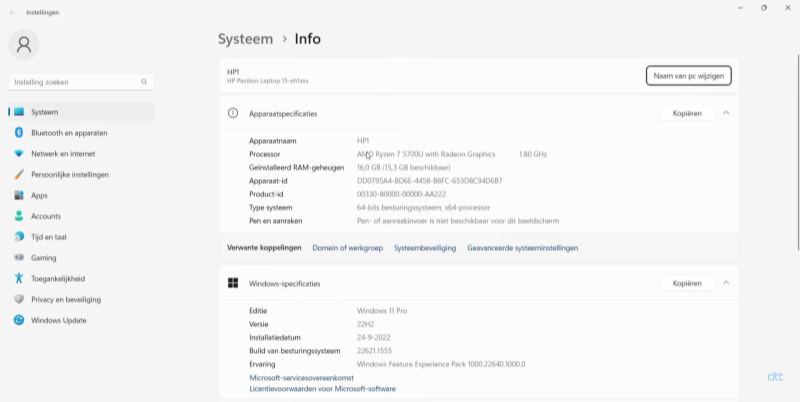
Task: Click the Versie value 22H2
Action: pos(366,324)
